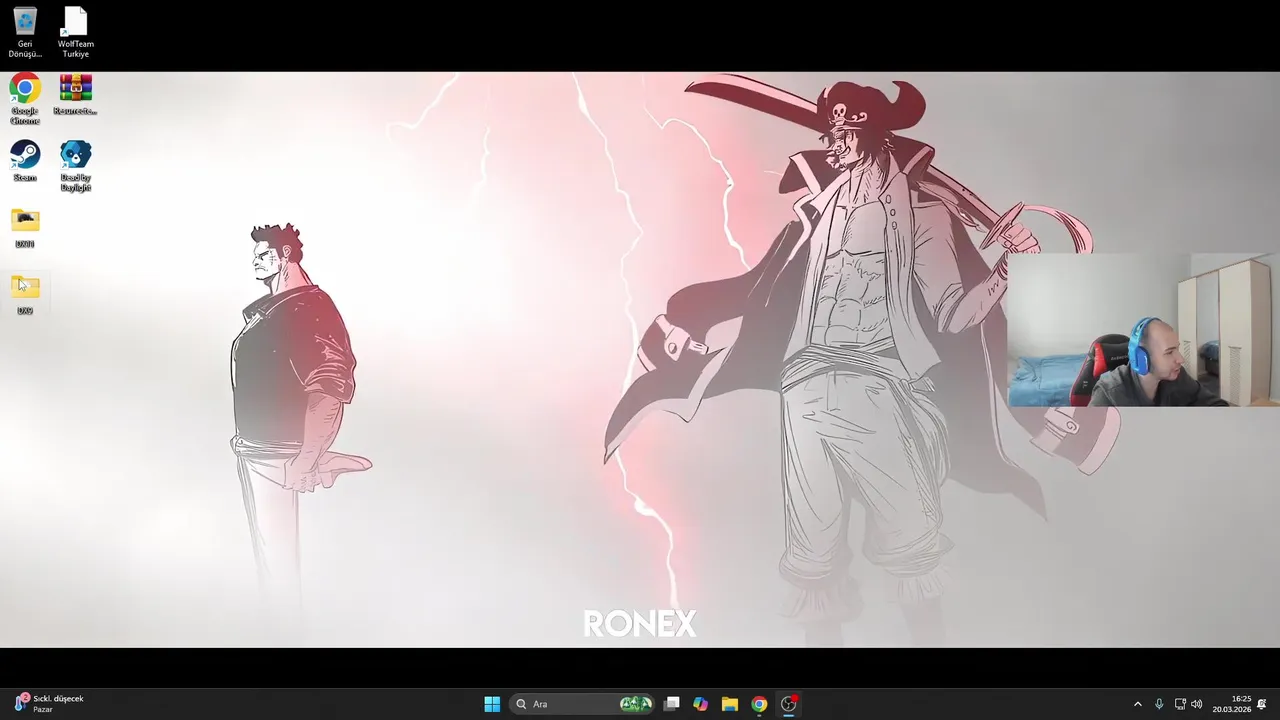Screen dimensions: 1280x720
Task: Open the volume control in system tray
Action: [x=1197, y=704]
